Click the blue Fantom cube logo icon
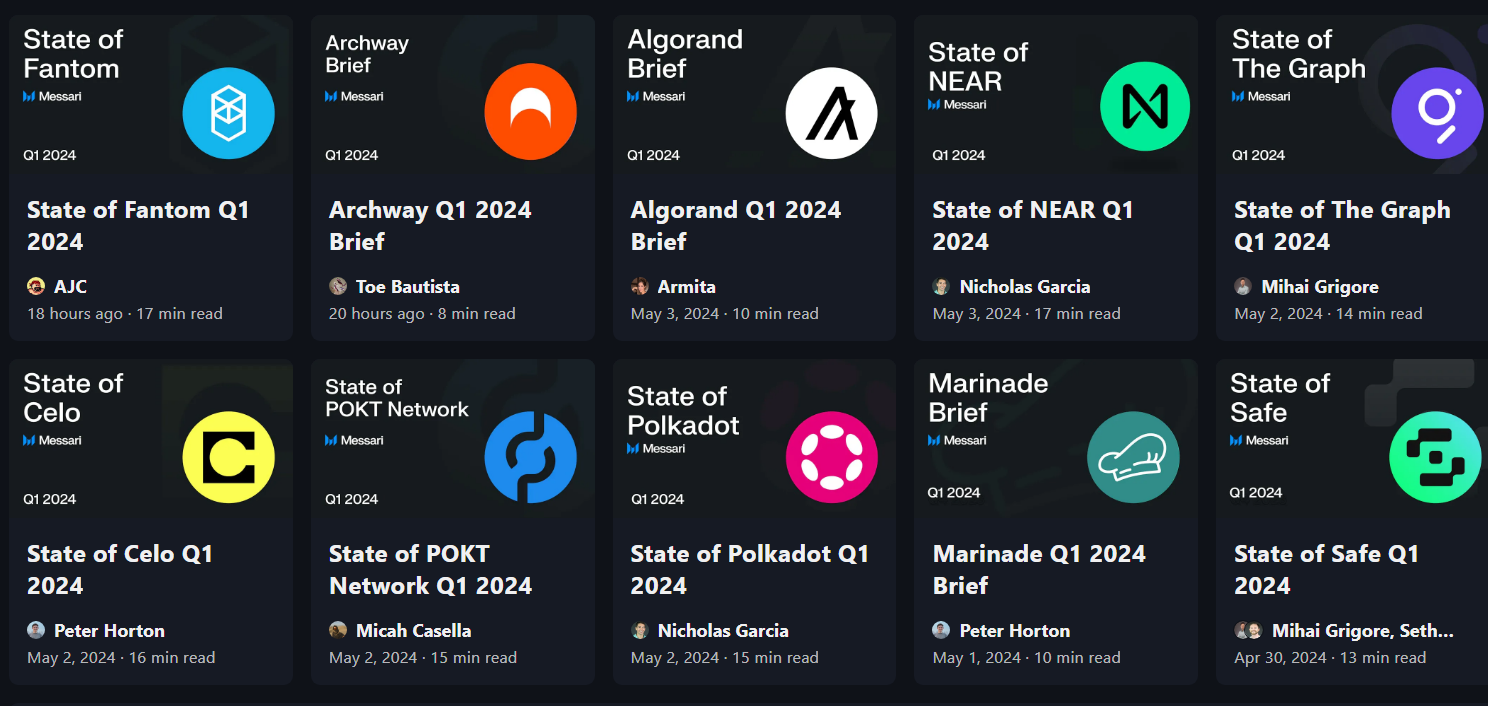This screenshot has height=706, width=1488. tap(228, 113)
